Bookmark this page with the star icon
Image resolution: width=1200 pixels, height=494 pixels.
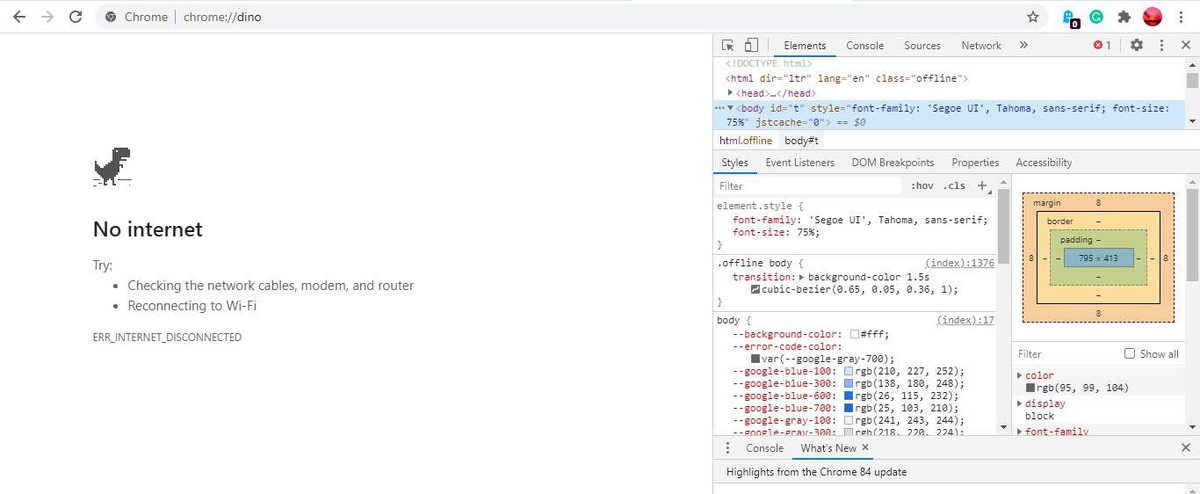point(1033,17)
